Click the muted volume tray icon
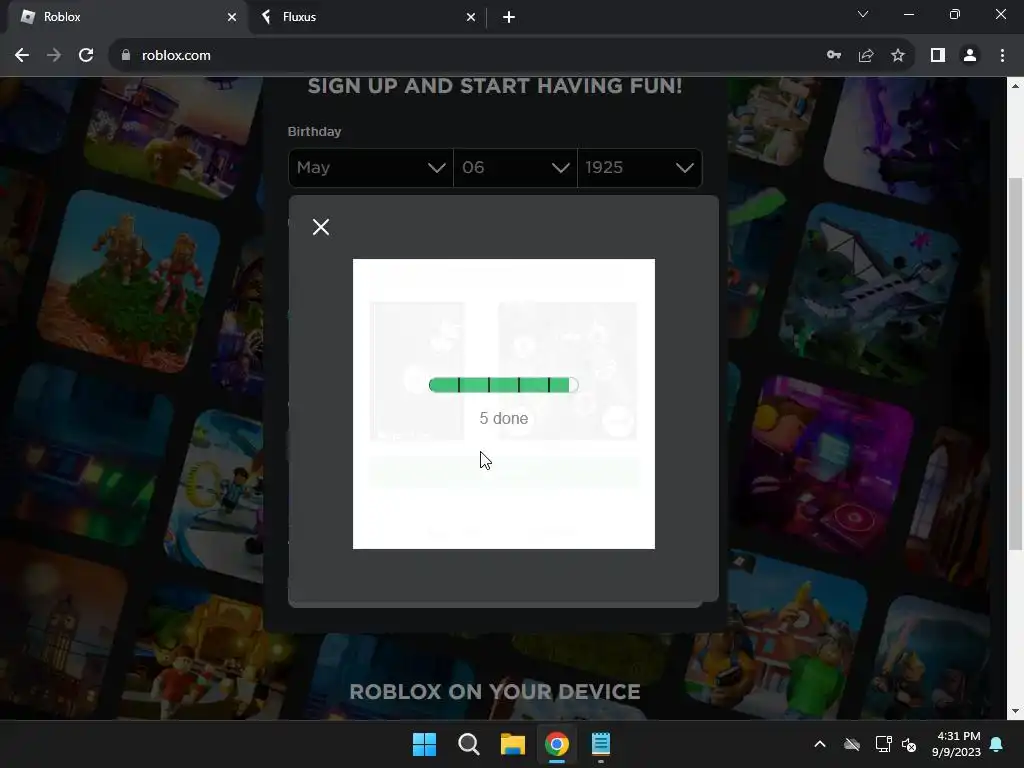Image resolution: width=1024 pixels, height=768 pixels. pyautogui.click(x=909, y=744)
